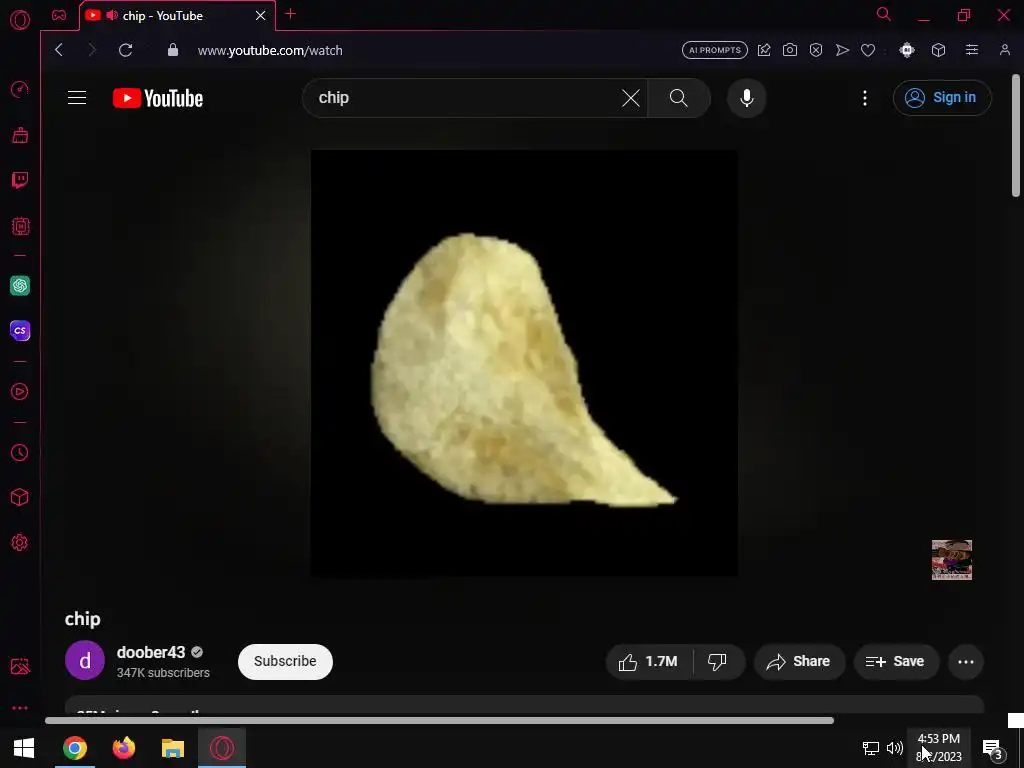Open ChatSonic CS panel in sidebar
This screenshot has height=768, width=1024.
point(20,330)
